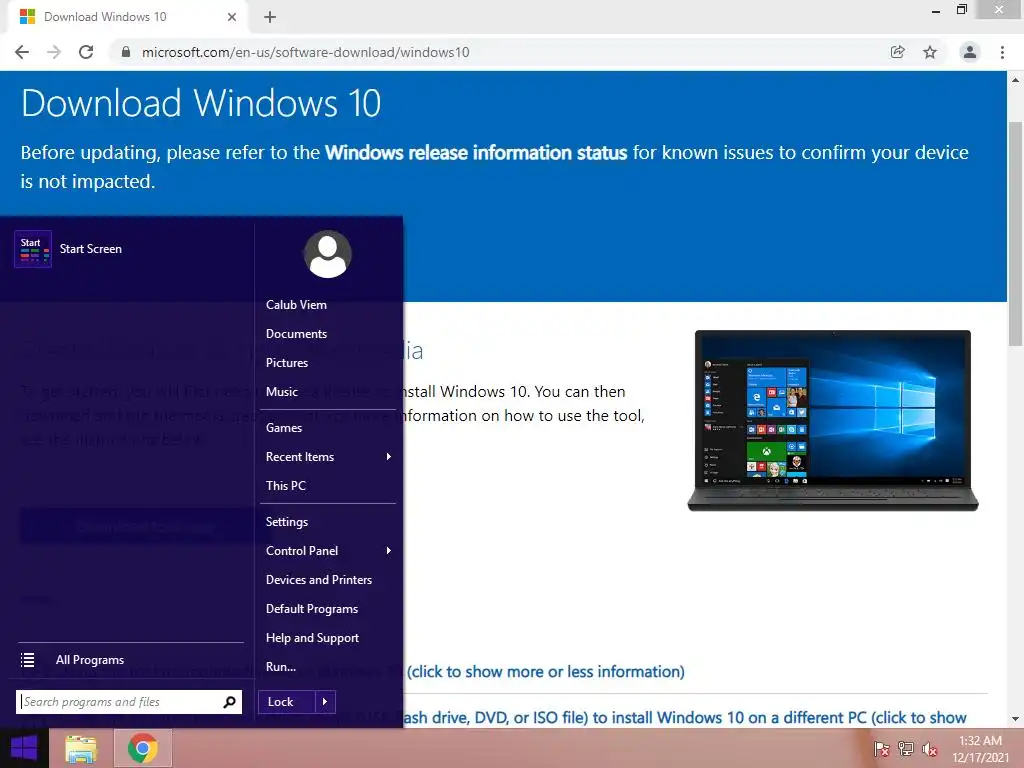The height and width of the screenshot is (768, 1024).
Task: Open Help and Support
Action: 312,638
